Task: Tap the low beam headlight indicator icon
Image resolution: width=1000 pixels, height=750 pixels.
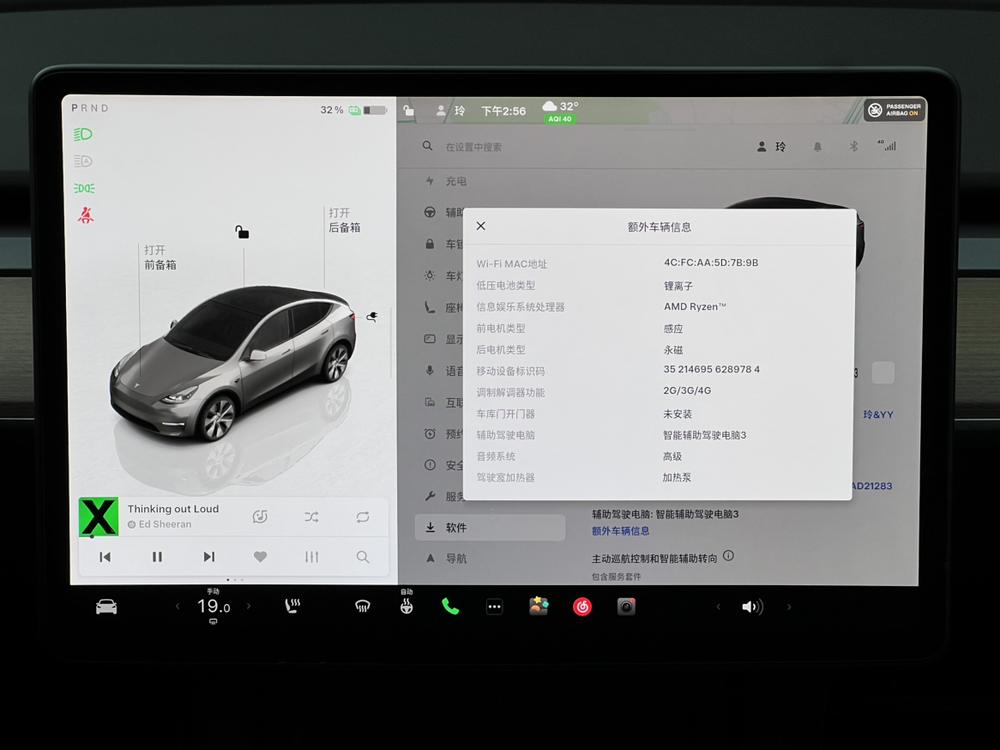Action: coord(83,135)
